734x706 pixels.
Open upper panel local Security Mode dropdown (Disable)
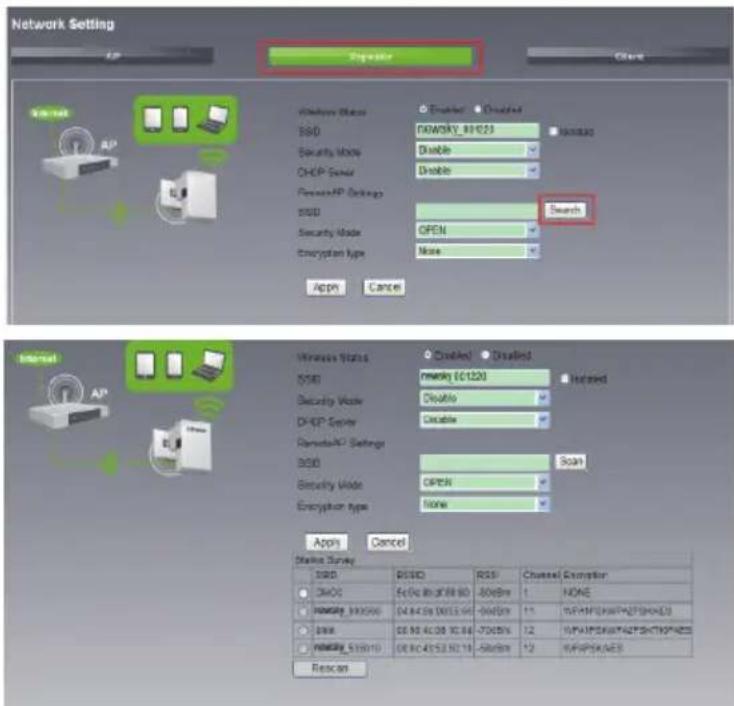pos(477,150)
